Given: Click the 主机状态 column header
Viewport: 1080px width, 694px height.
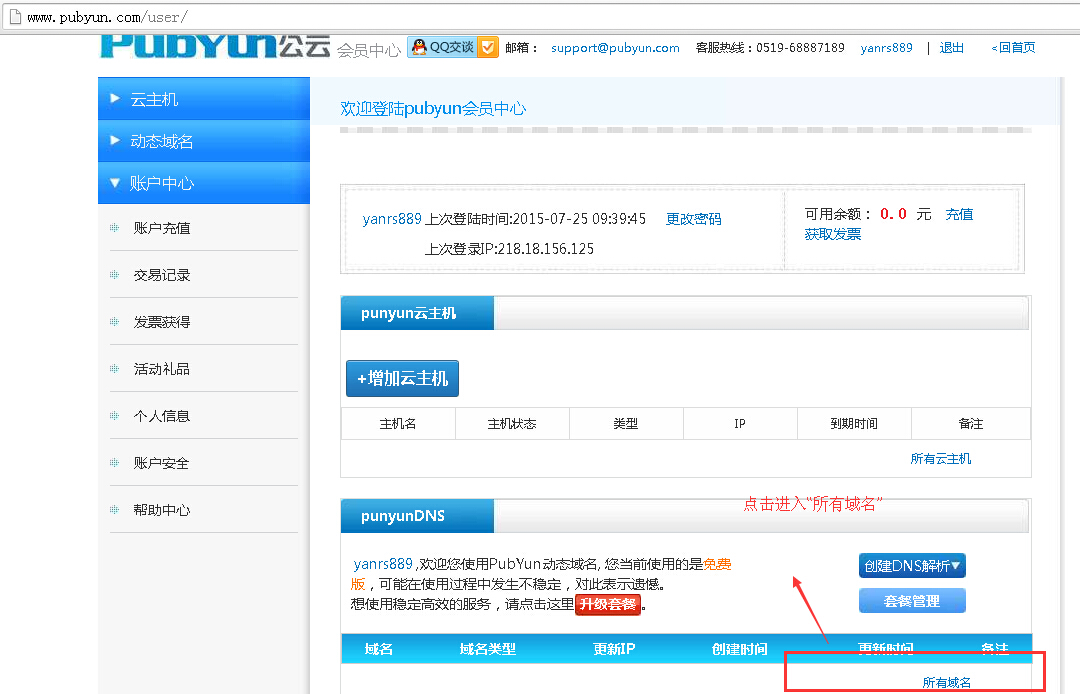Looking at the screenshot, I should tap(512, 423).
